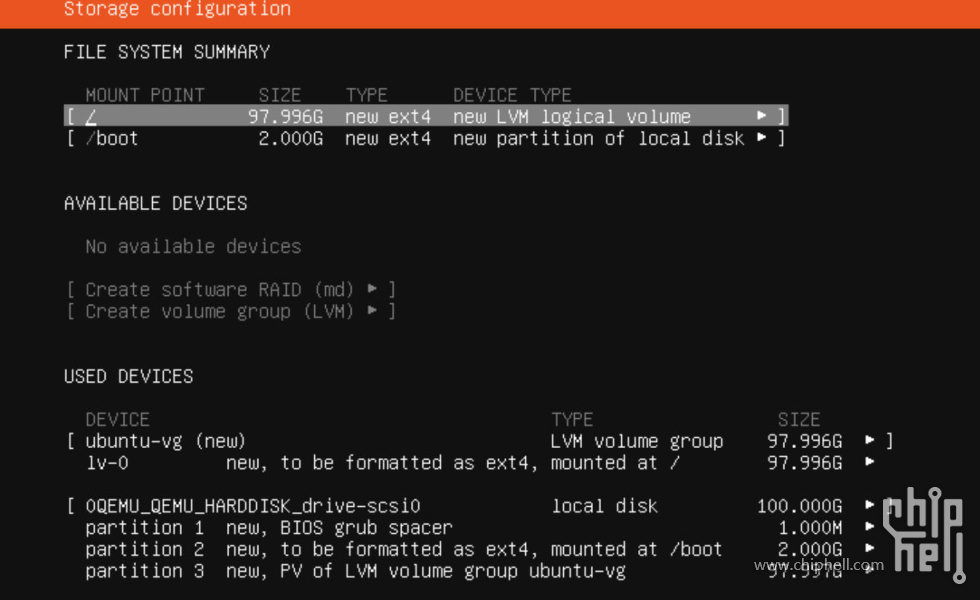Select ubuntu-vg (new) device
The width and height of the screenshot is (980, 600).
(480, 441)
